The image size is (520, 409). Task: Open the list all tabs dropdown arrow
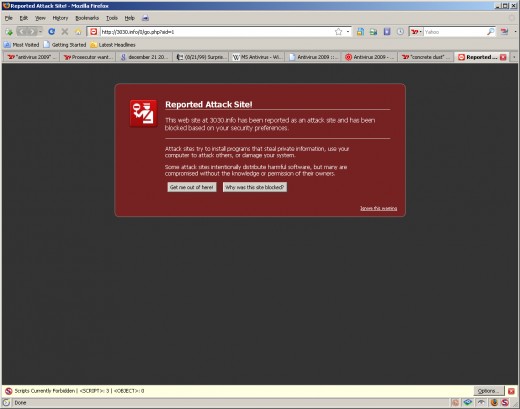pyautogui.click(x=514, y=57)
